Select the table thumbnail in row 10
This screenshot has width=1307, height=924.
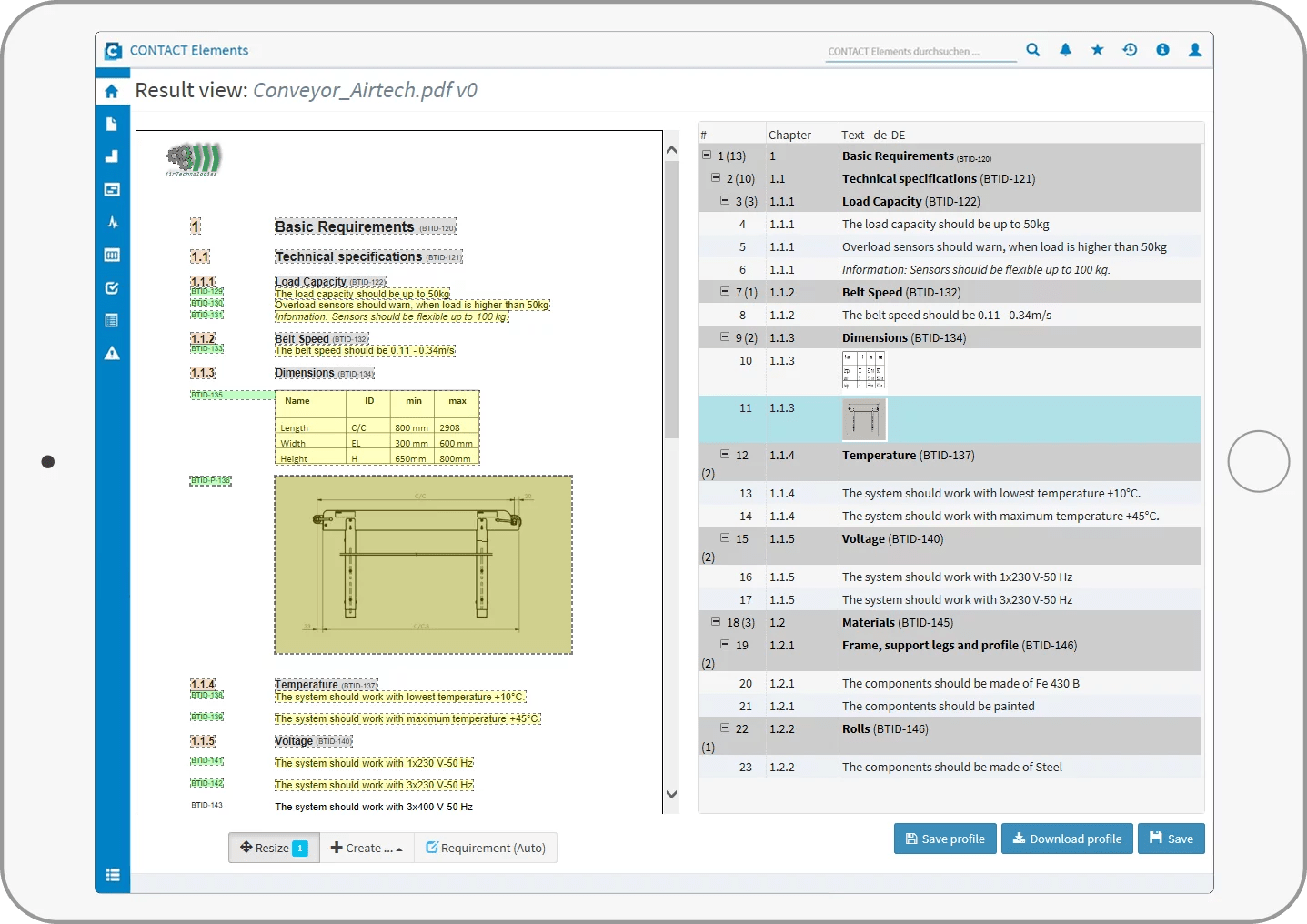click(x=863, y=370)
